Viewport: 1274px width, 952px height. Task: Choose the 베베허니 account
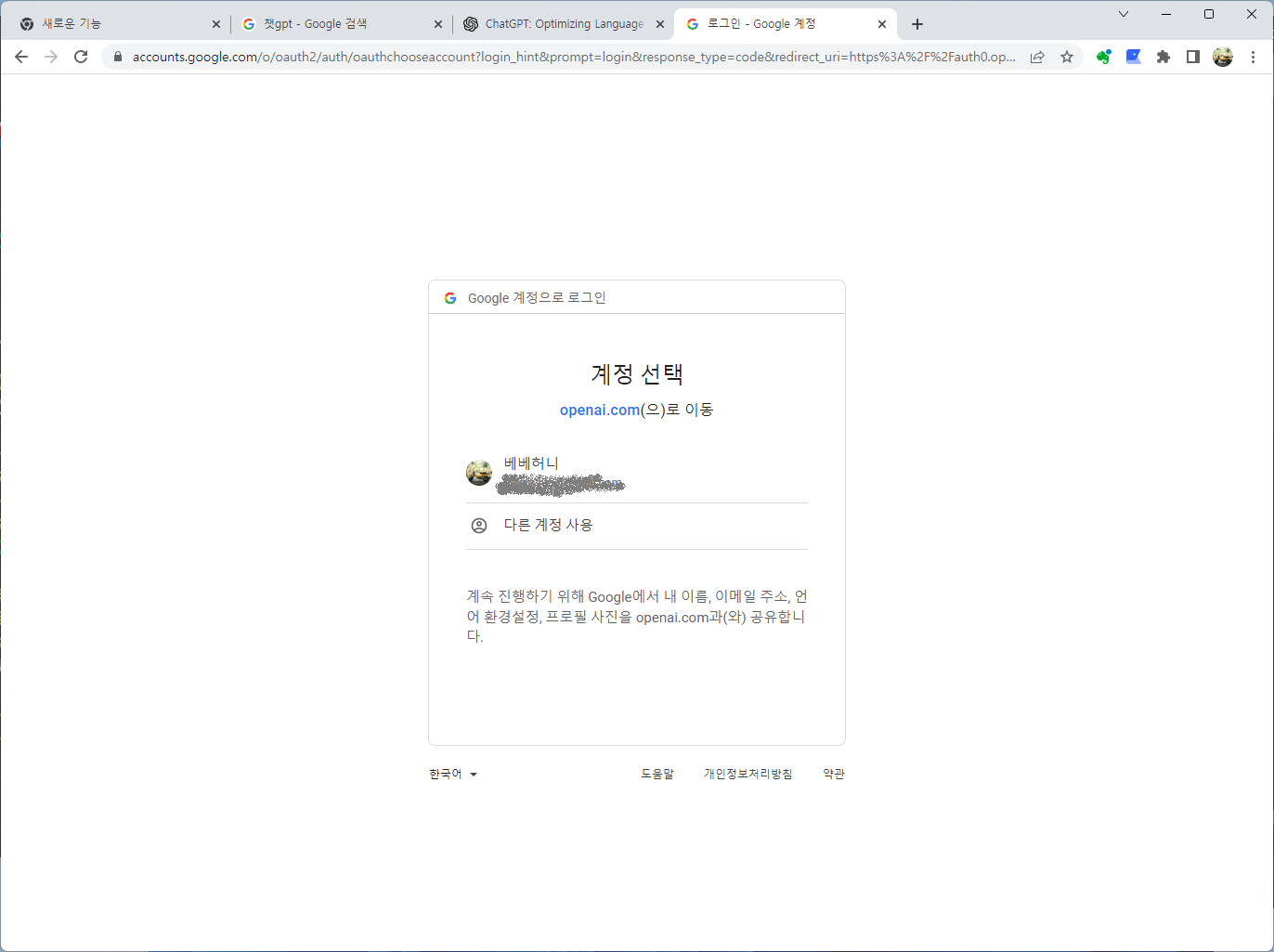click(637, 473)
